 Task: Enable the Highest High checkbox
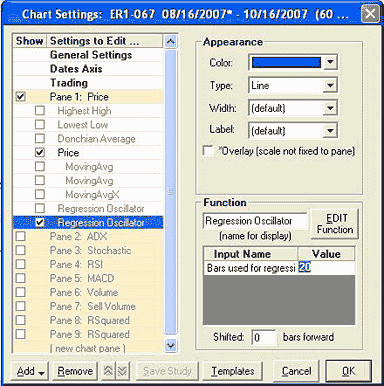coord(40,111)
